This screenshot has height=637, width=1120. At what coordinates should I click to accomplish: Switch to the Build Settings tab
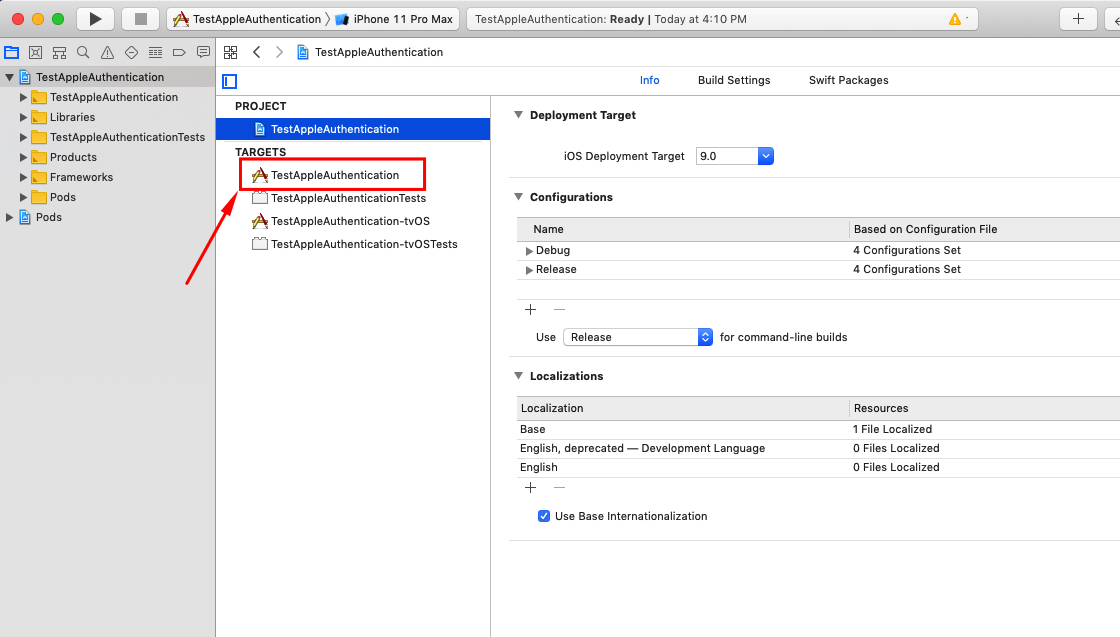(734, 80)
